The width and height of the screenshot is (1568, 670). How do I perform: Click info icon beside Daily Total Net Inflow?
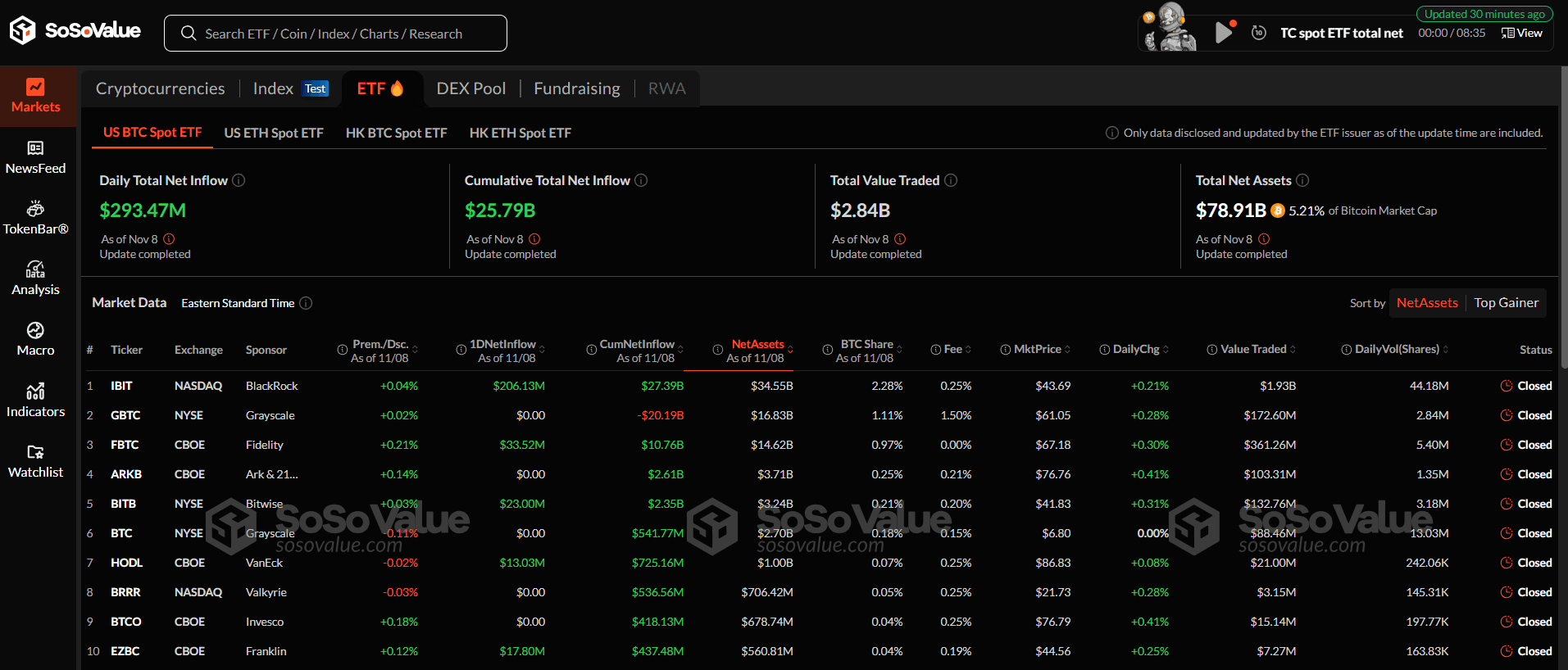(239, 180)
